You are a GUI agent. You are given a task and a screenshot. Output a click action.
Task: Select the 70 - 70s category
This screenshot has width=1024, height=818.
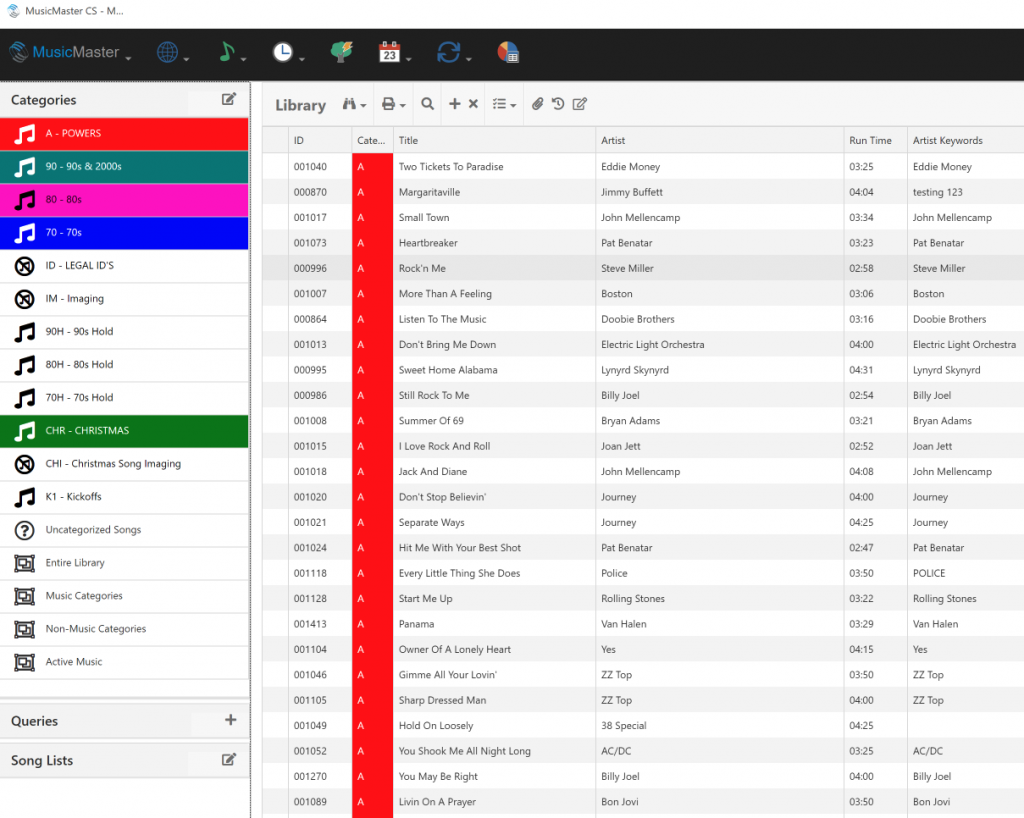pos(124,233)
